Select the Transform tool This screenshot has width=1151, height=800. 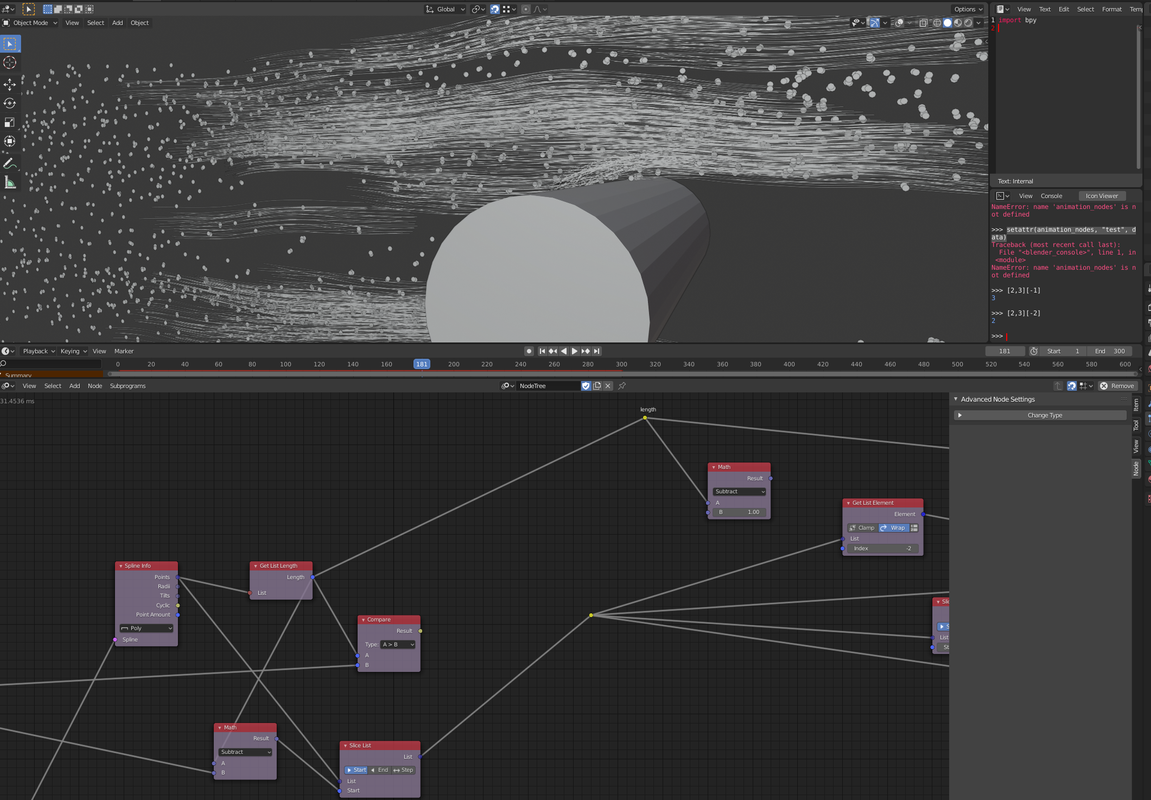click(10, 141)
